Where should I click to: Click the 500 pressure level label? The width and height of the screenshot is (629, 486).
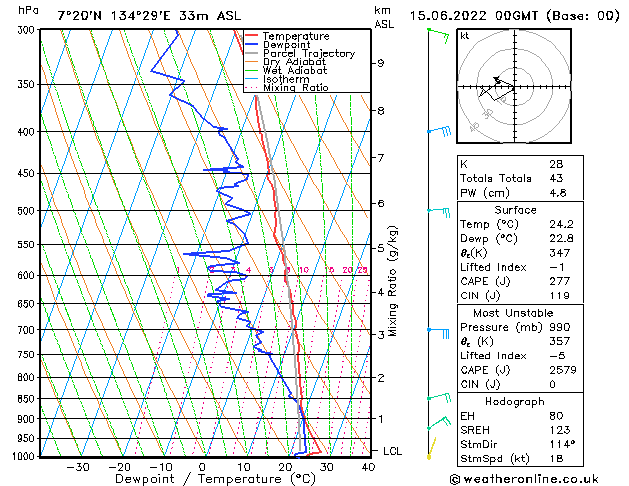tap(28, 211)
